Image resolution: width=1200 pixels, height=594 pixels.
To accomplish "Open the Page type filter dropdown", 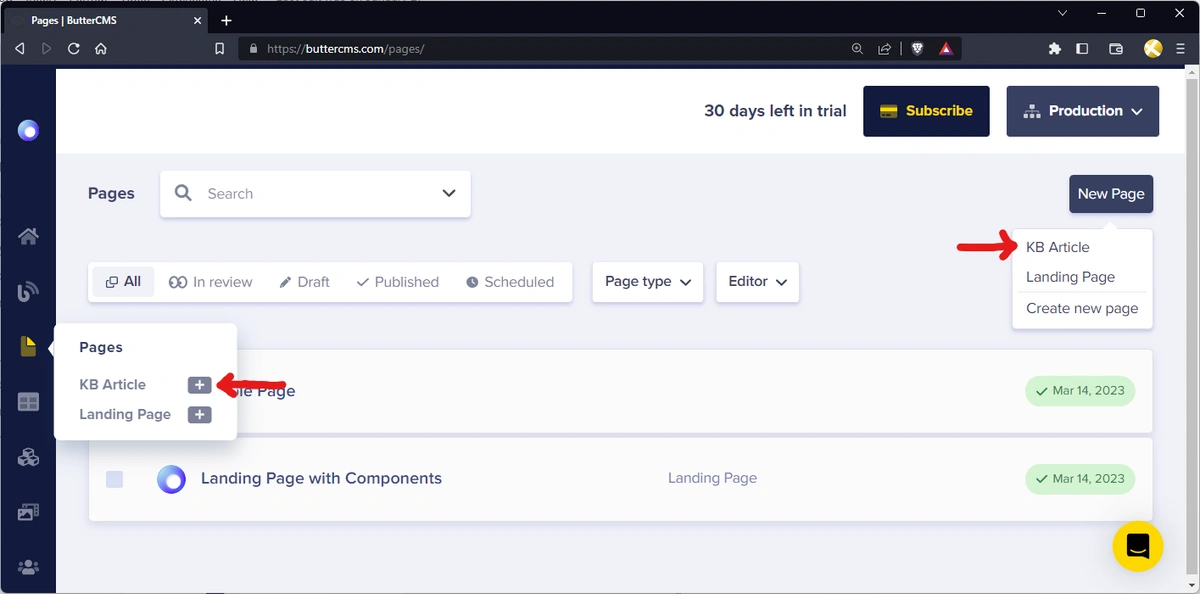I will [648, 282].
